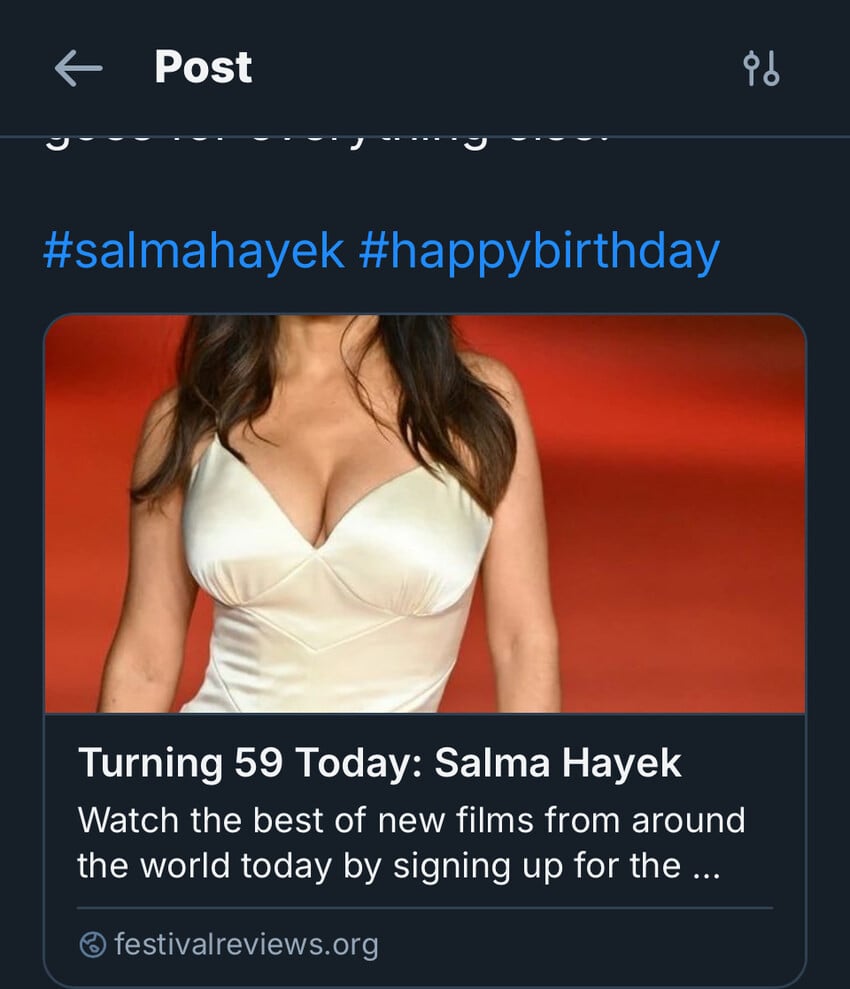
Task: Open the link card preview image
Action: [x=424, y=514]
